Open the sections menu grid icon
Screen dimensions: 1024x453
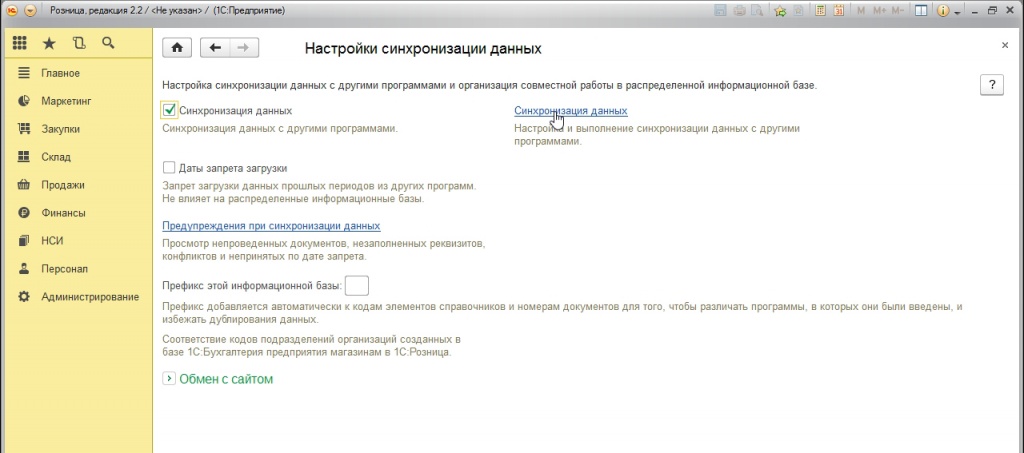(x=19, y=44)
